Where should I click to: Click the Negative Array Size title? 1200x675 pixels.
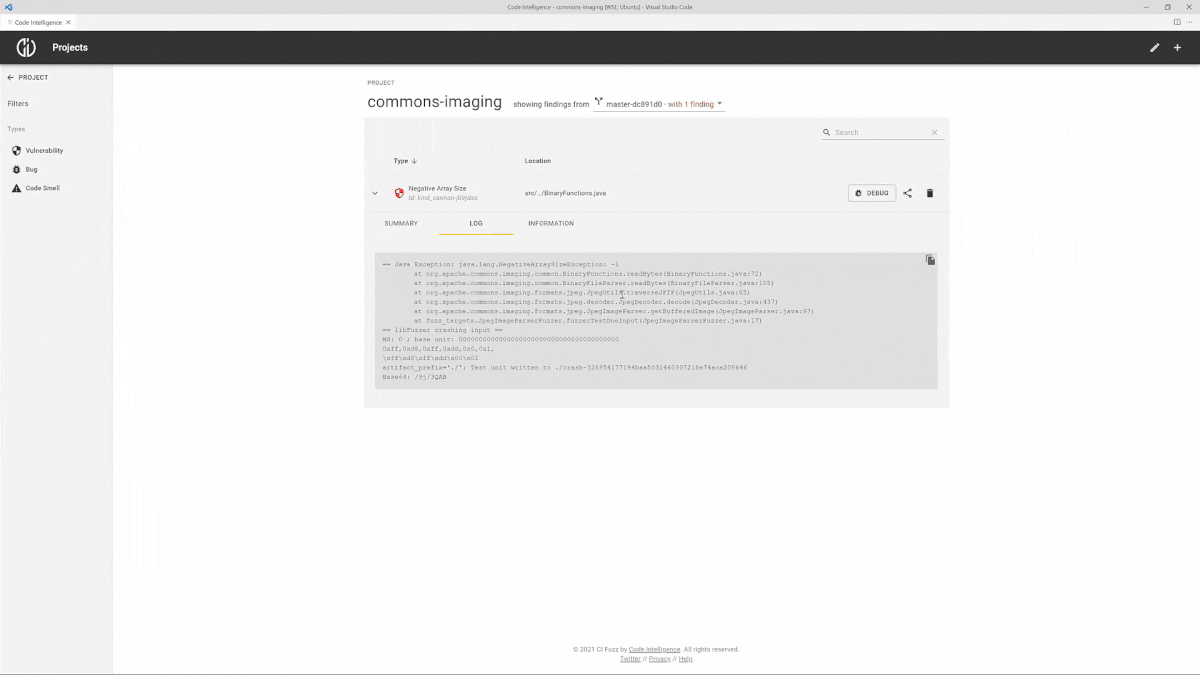437,188
